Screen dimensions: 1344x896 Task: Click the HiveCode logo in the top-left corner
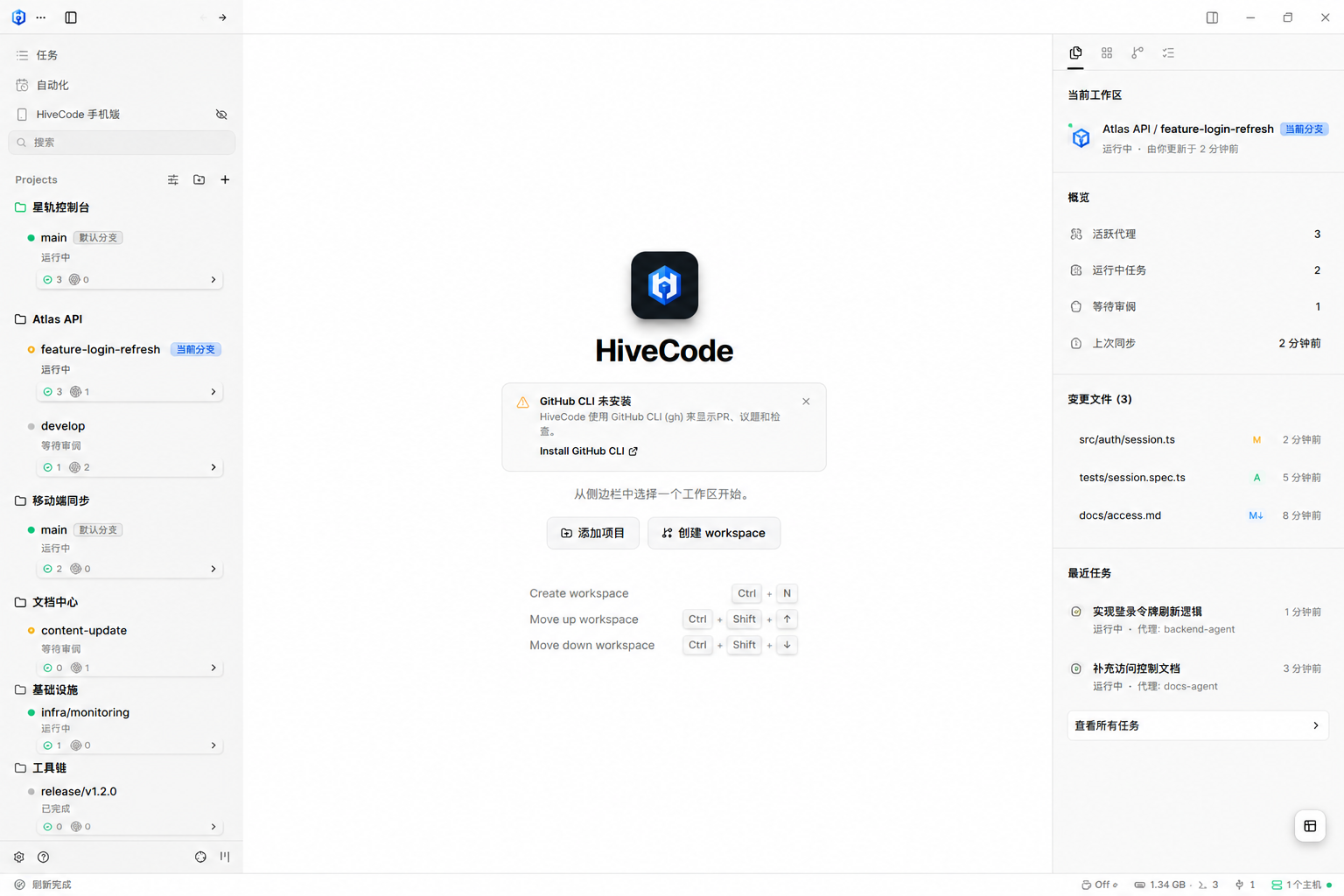(18, 17)
